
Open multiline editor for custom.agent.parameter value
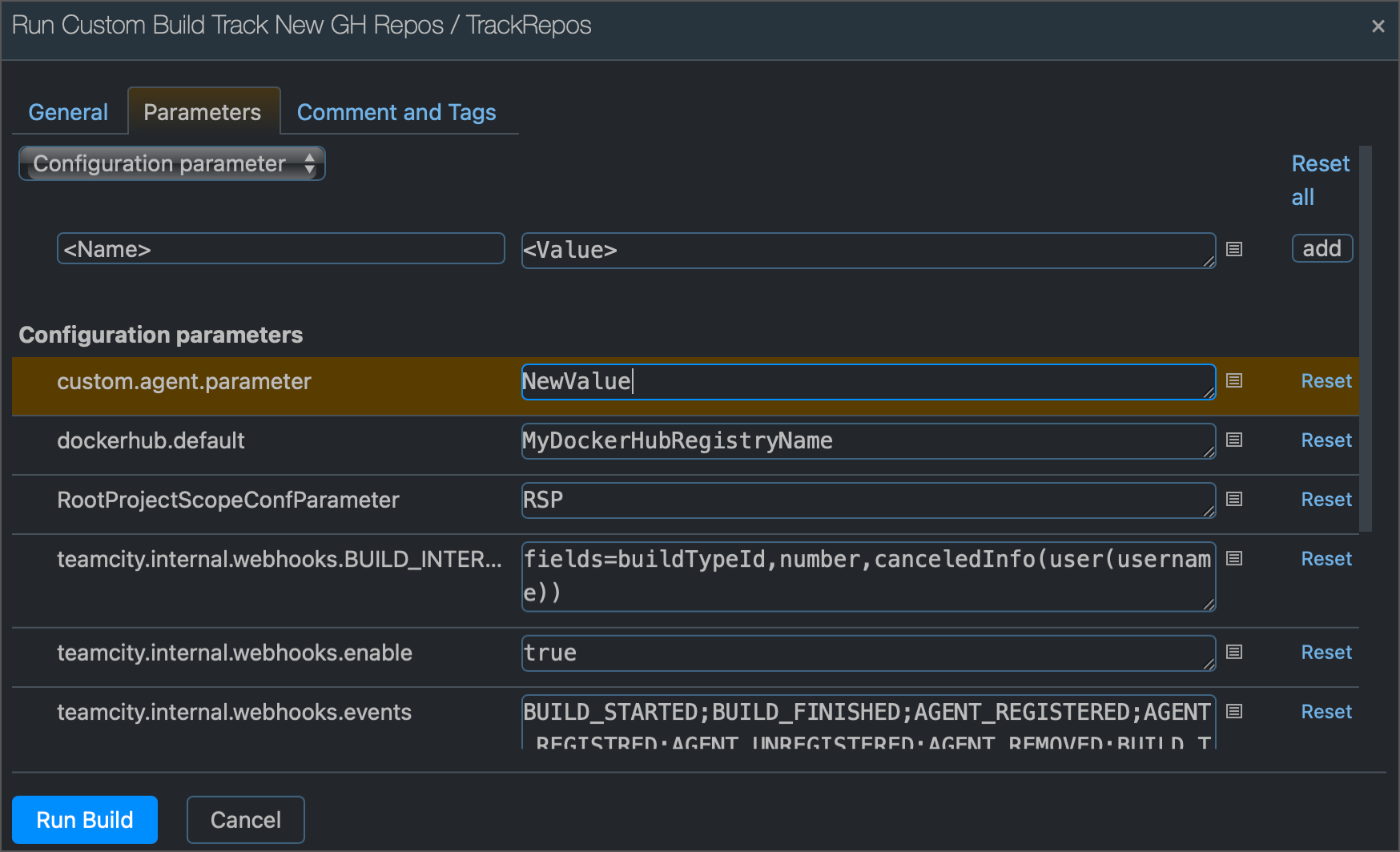[x=1234, y=382]
